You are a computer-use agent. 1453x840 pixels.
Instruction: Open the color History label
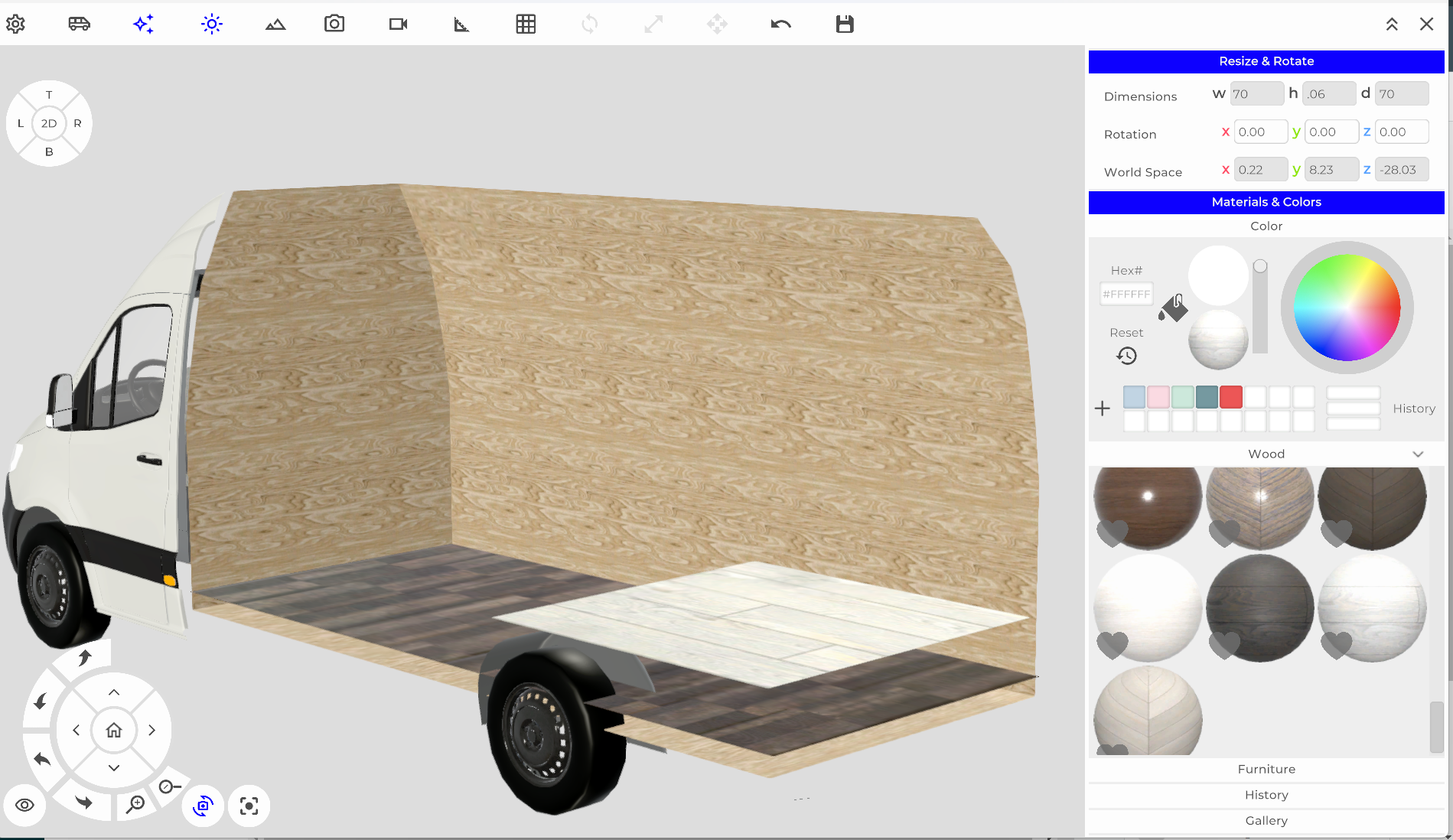(1414, 409)
